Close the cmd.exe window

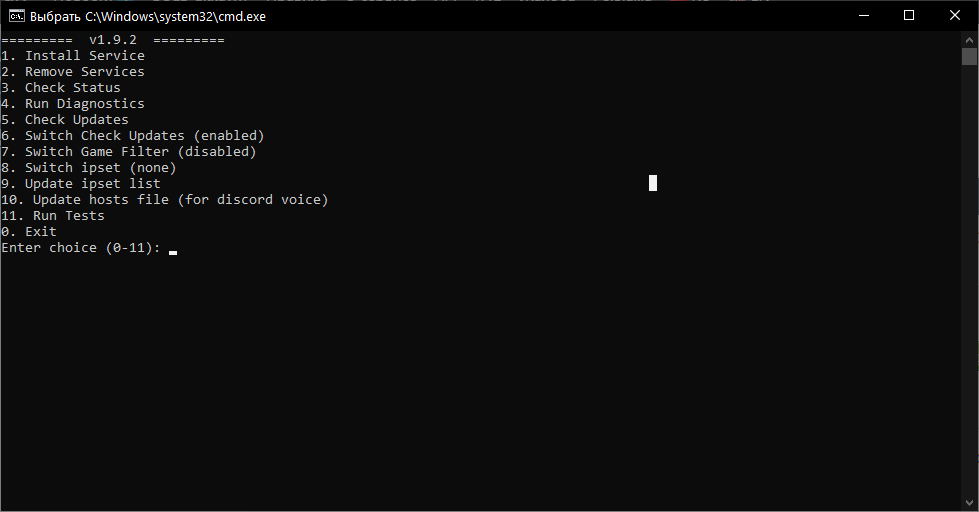click(x=955, y=15)
